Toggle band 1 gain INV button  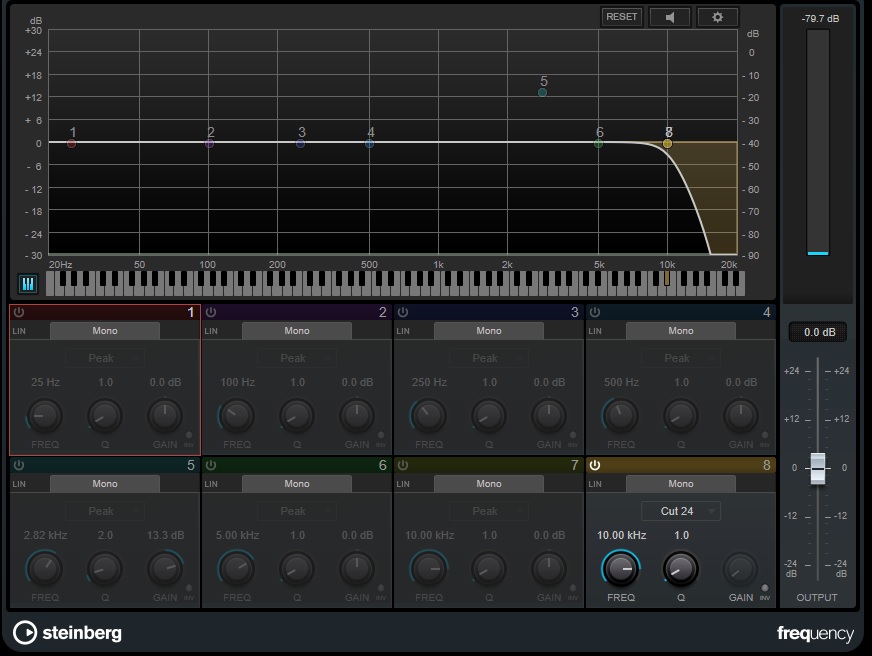(189, 435)
